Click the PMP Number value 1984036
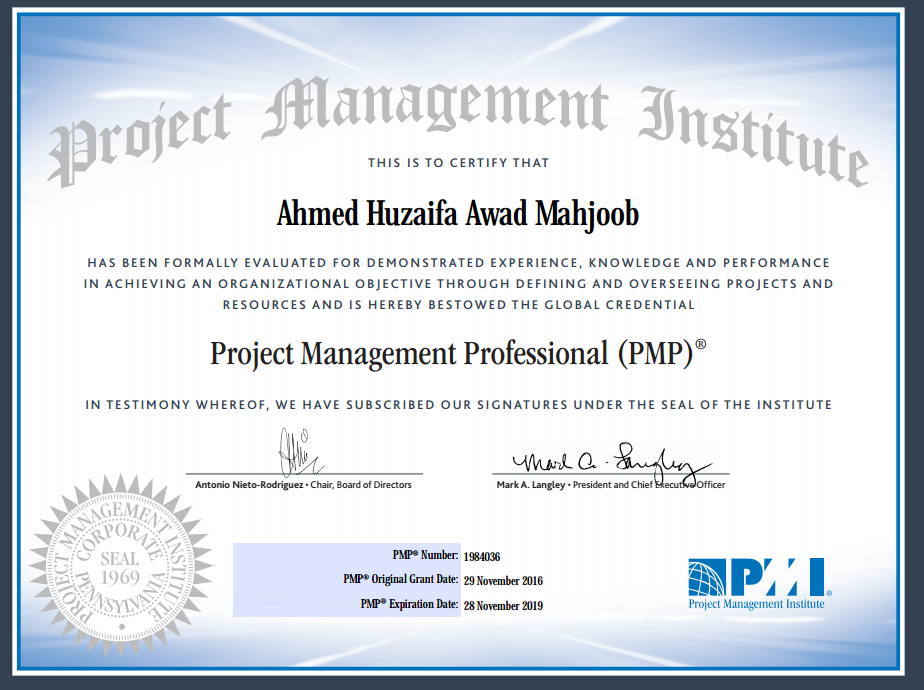The image size is (924, 690). click(x=482, y=557)
